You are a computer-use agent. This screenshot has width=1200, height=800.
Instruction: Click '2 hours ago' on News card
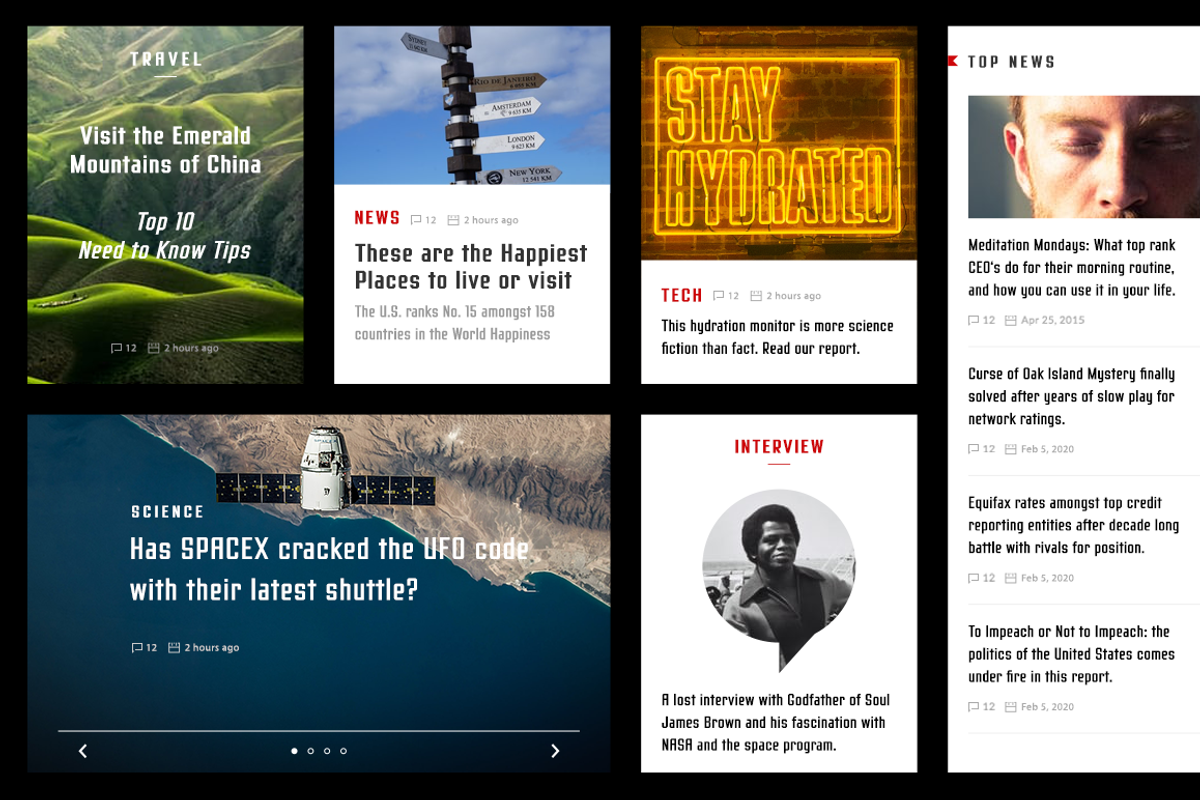coord(491,220)
